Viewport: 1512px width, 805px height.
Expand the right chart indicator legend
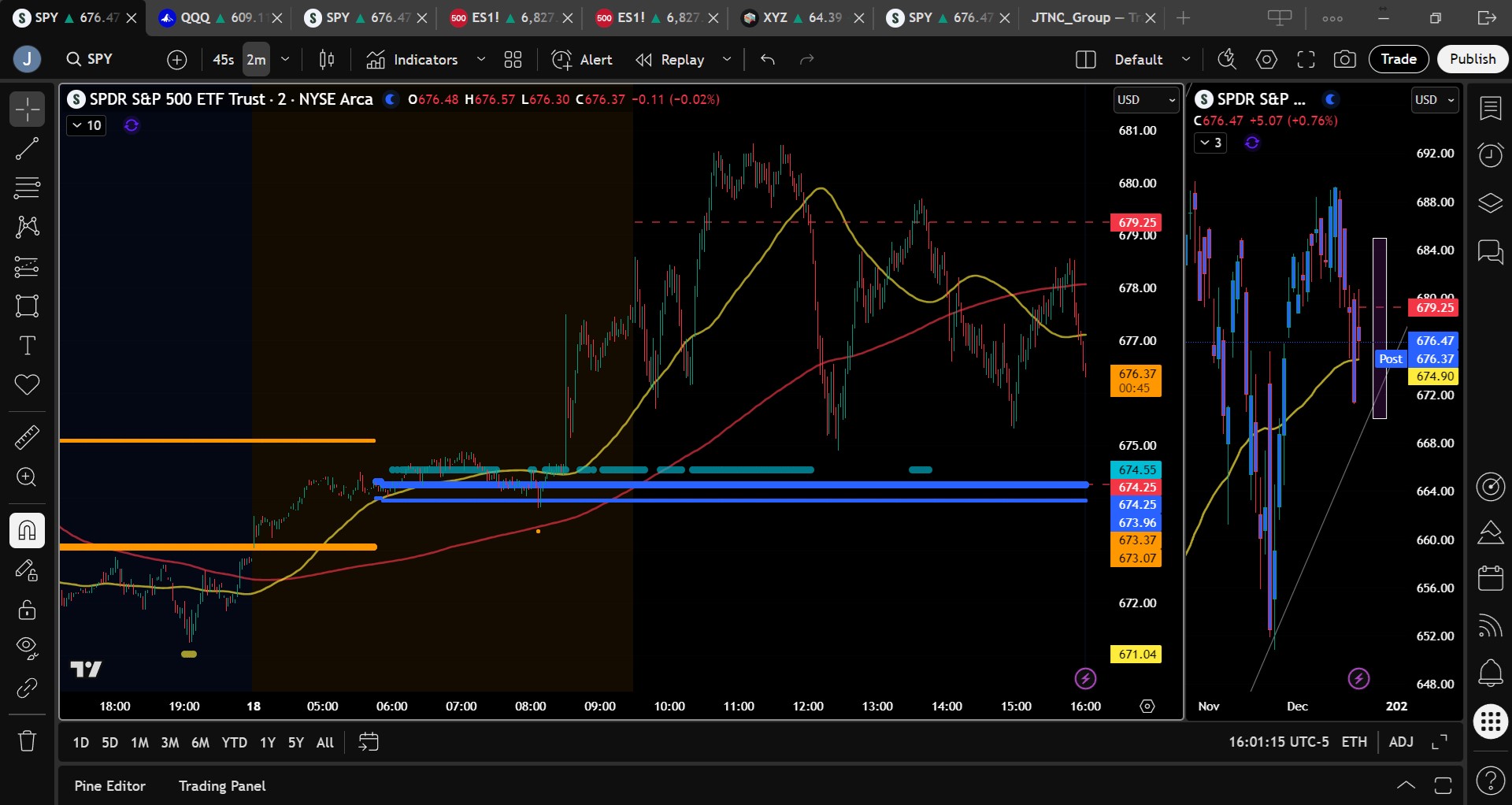(x=1210, y=143)
